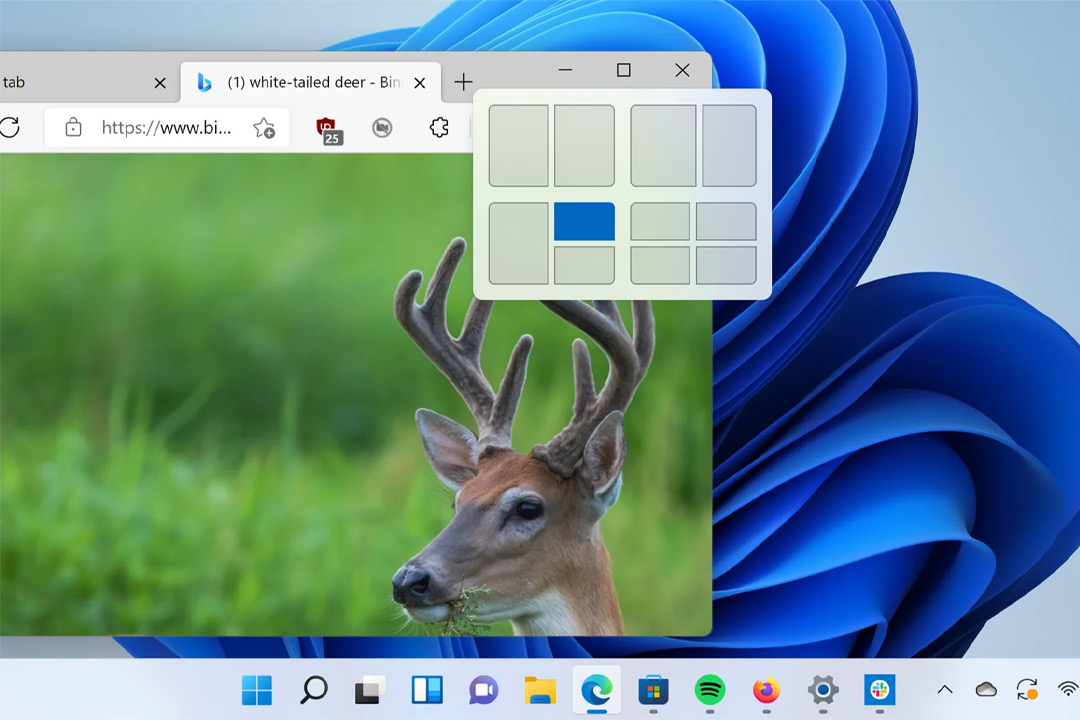
Task: Open the uBlock shield extension showing 25
Action: [x=329, y=130]
